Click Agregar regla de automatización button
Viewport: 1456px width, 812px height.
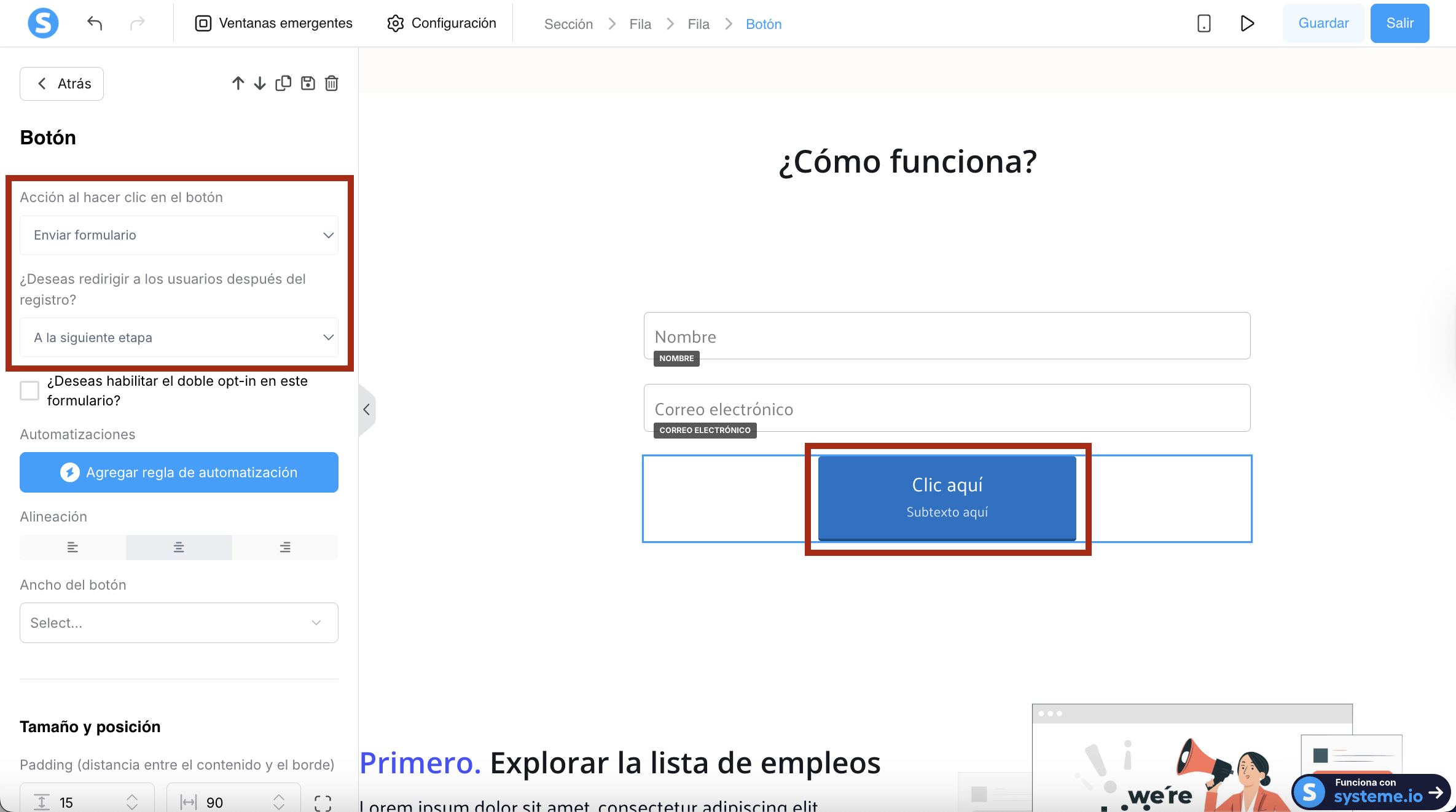click(179, 472)
